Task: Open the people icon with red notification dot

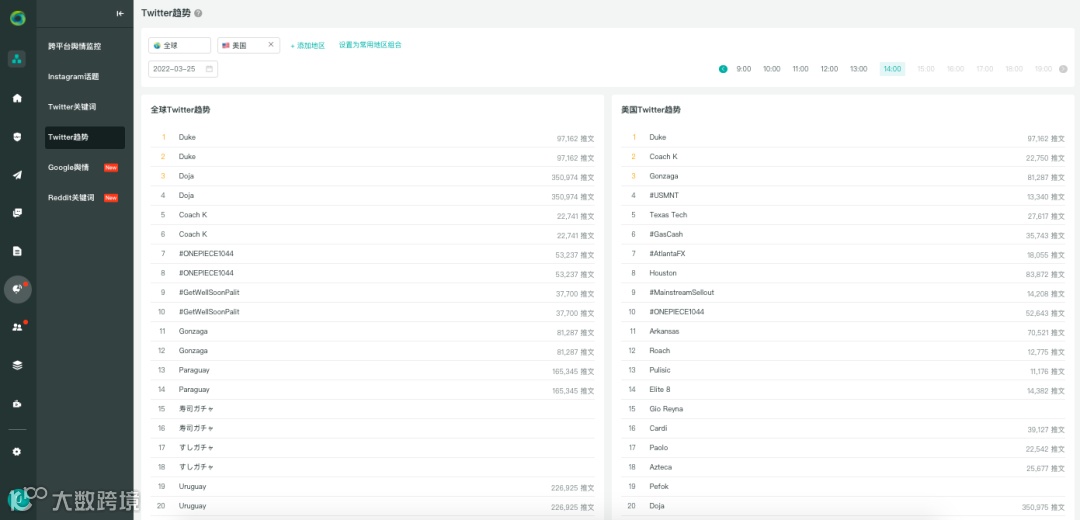Action: [17, 327]
